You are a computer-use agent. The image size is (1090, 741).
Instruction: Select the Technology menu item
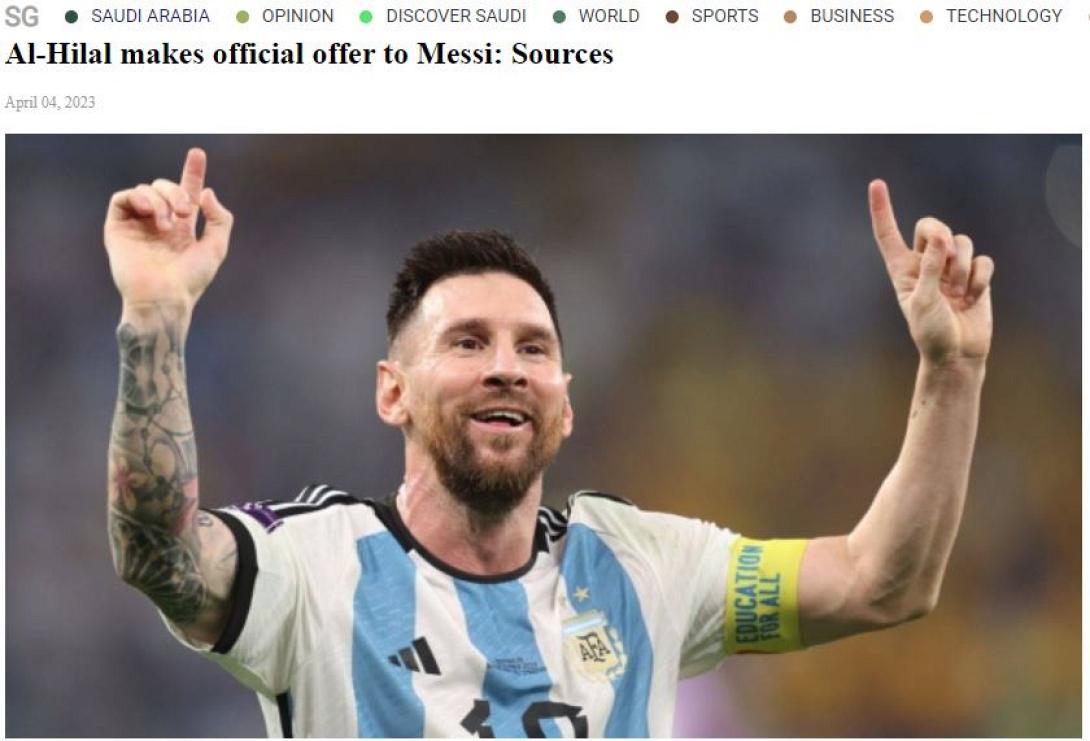[x=1004, y=16]
